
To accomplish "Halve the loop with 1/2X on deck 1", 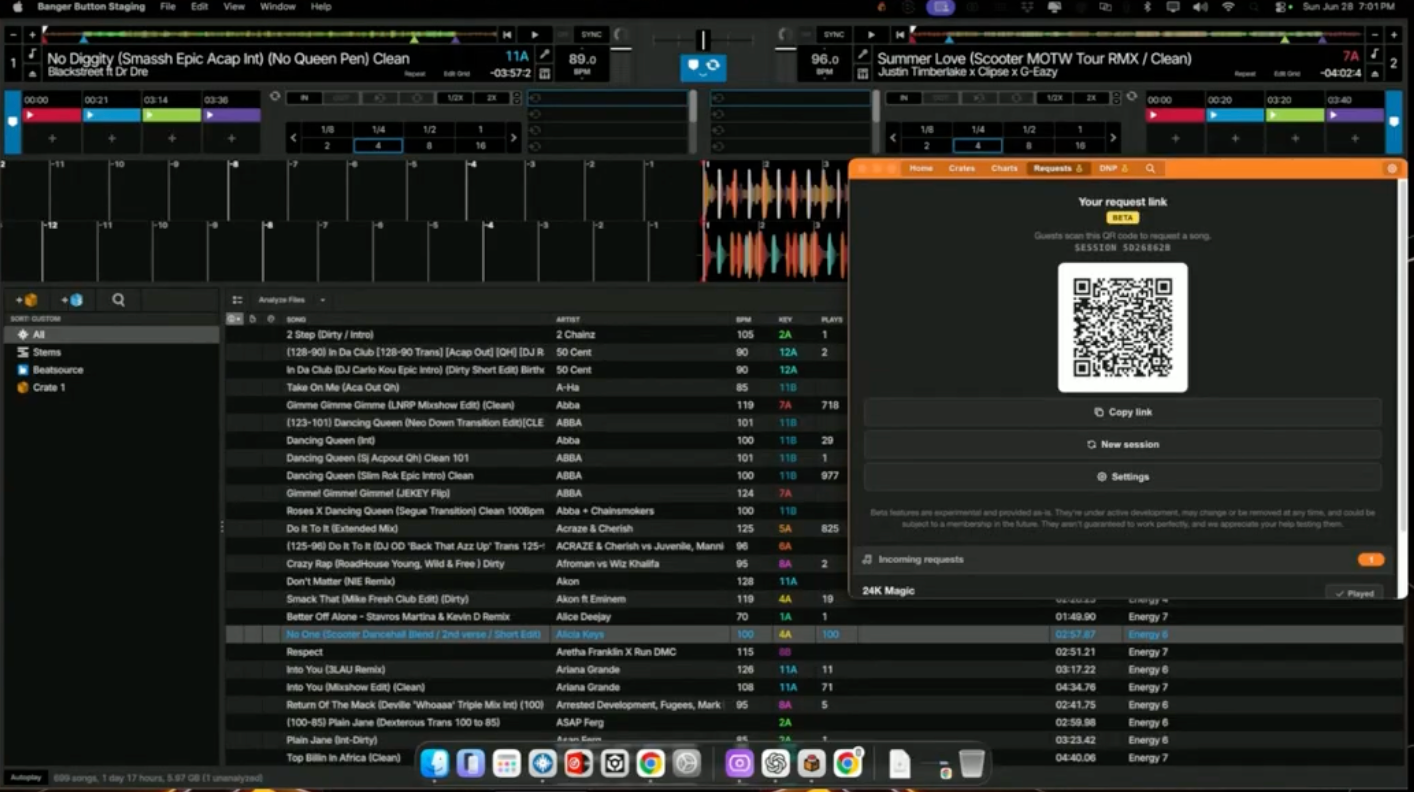I will coord(455,98).
